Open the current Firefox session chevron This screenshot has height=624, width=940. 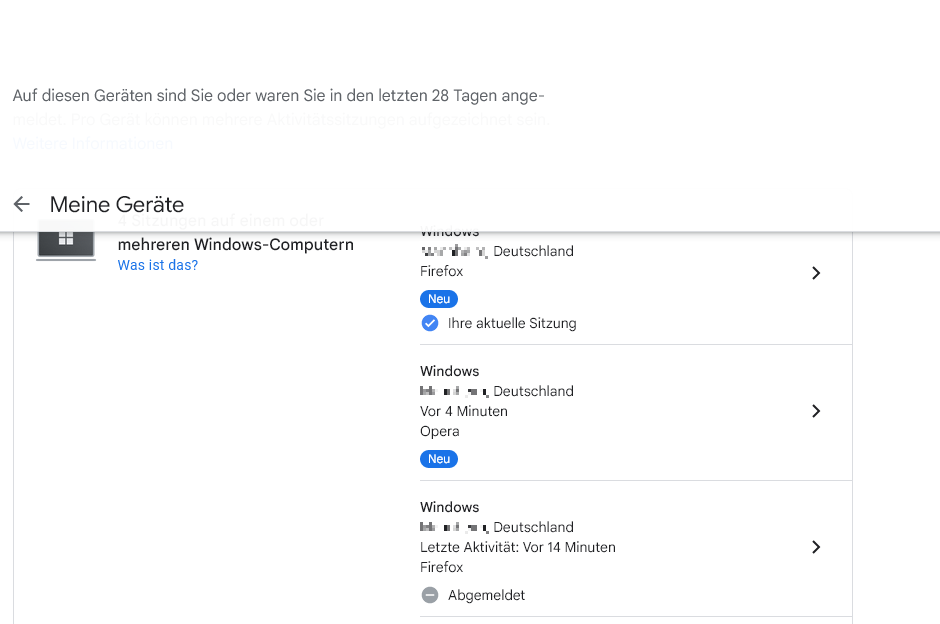(816, 273)
